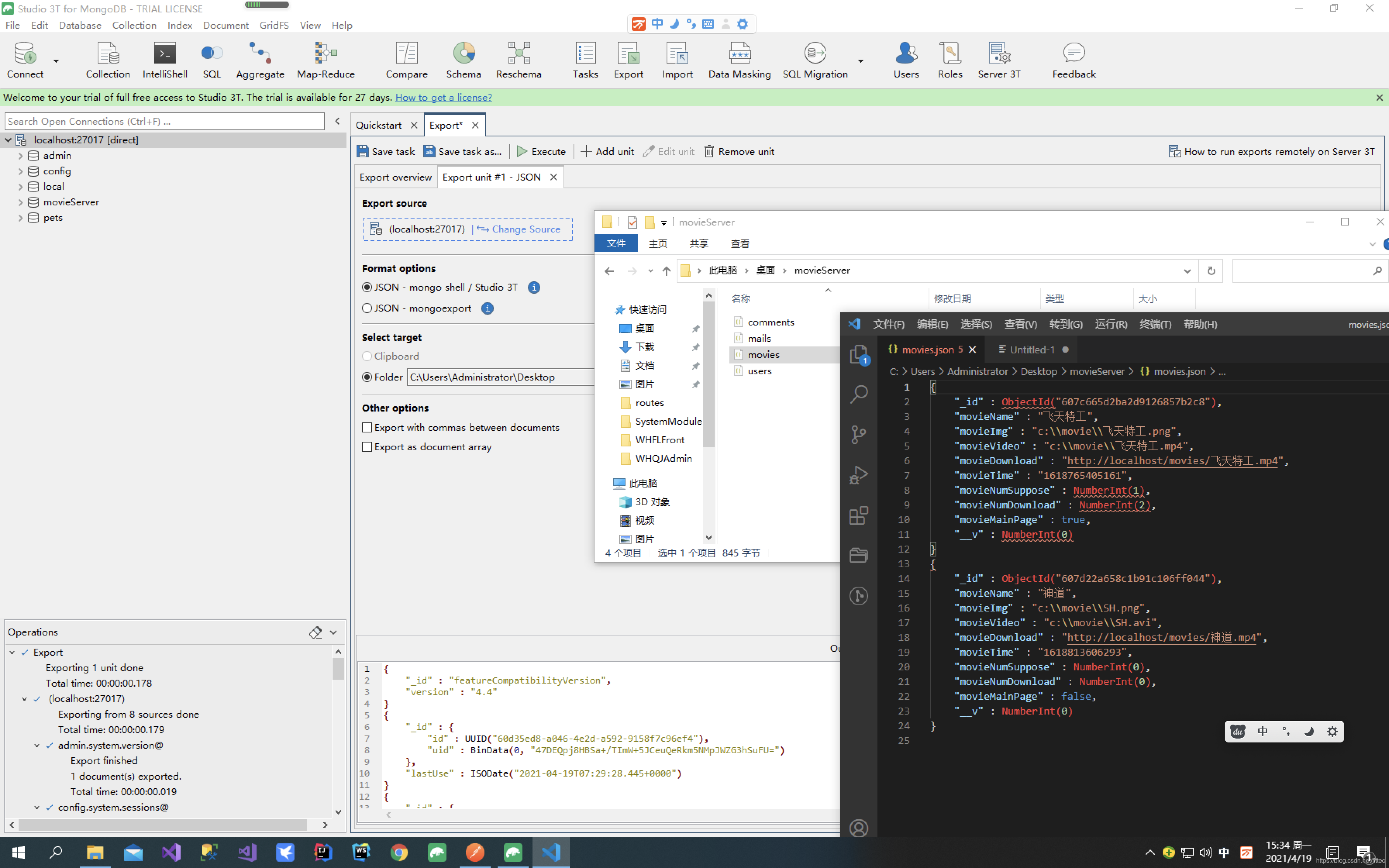
Task: Open the Users manager
Action: (x=906, y=60)
